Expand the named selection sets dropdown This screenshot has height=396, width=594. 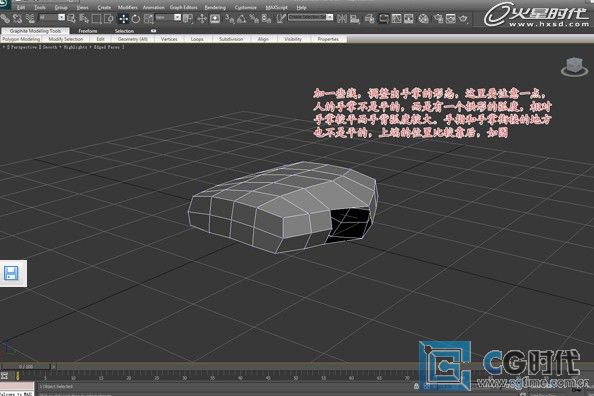click(x=311, y=17)
